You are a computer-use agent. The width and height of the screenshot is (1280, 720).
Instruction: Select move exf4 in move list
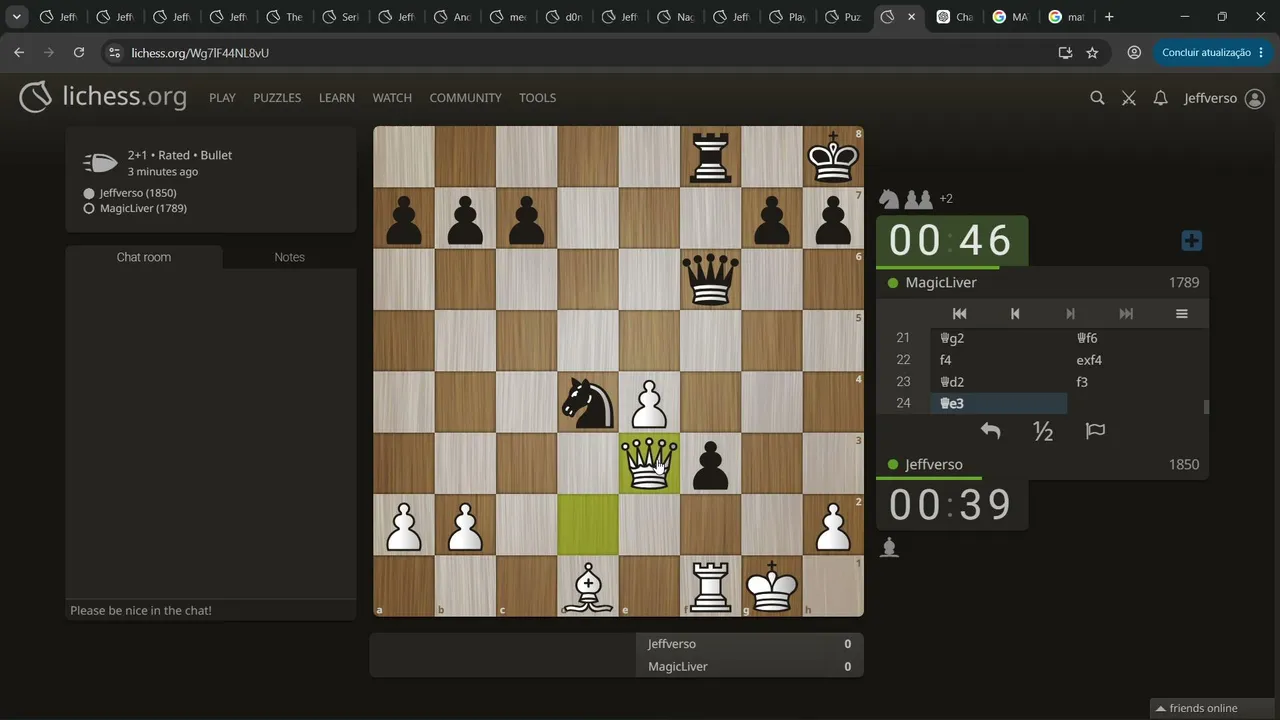coord(1135,360)
